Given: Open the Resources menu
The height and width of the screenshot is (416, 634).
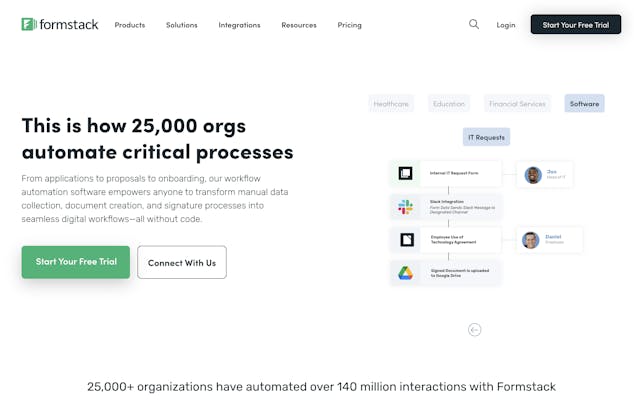Looking at the screenshot, I should [299, 25].
